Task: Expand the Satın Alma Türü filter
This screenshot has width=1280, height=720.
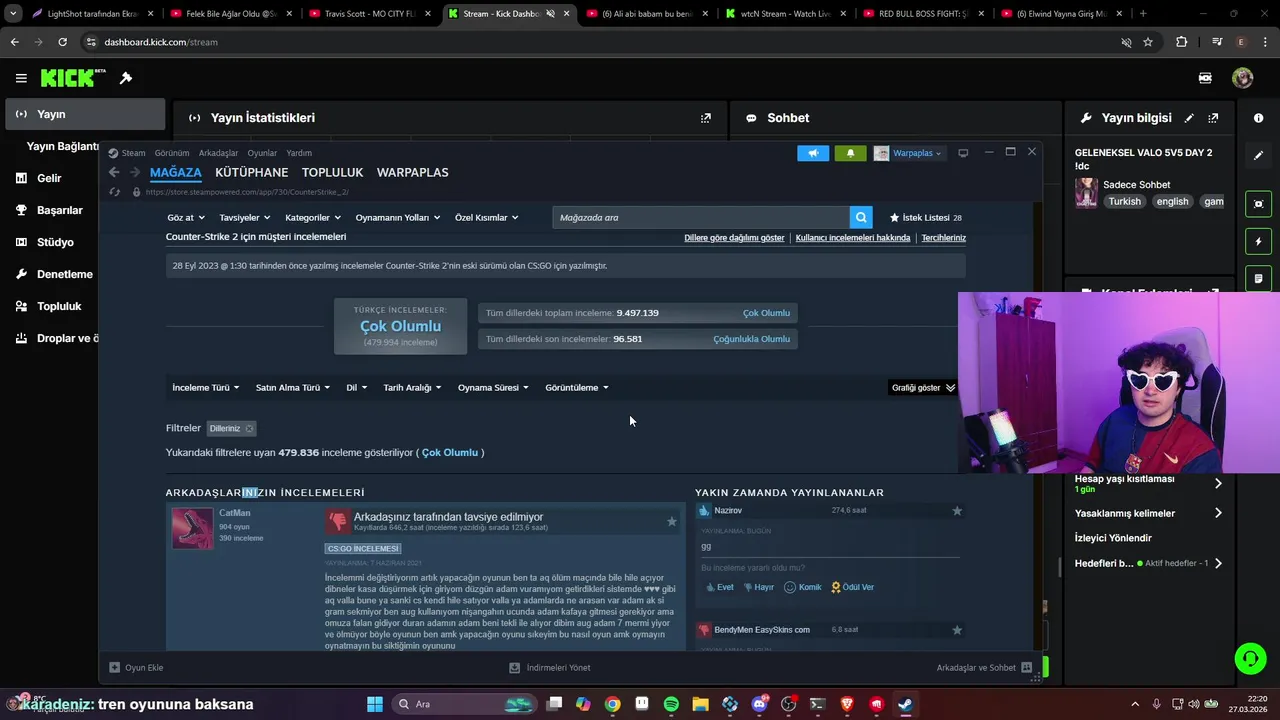Action: coord(292,387)
